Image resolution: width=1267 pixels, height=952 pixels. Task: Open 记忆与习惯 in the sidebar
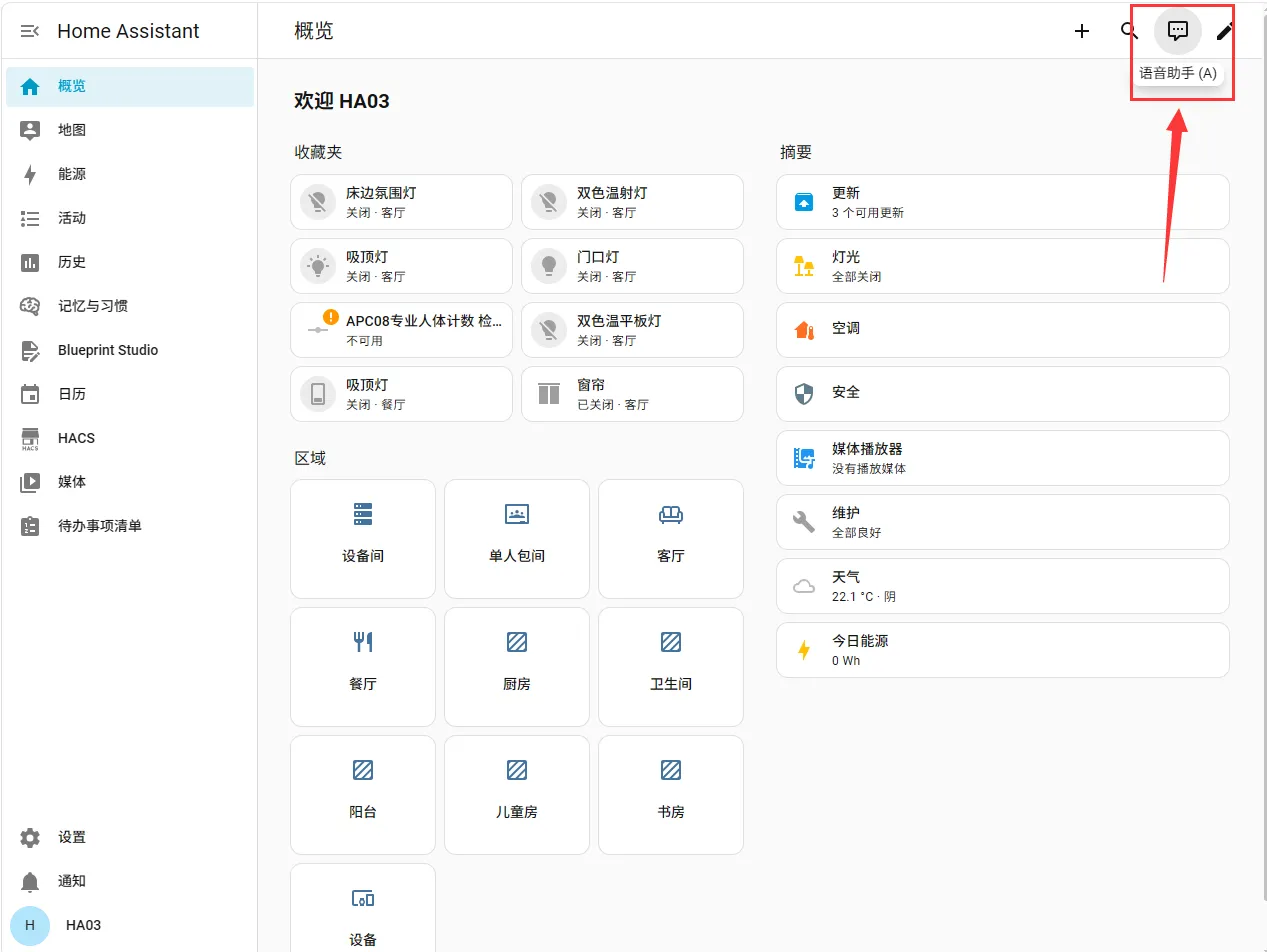click(x=130, y=306)
